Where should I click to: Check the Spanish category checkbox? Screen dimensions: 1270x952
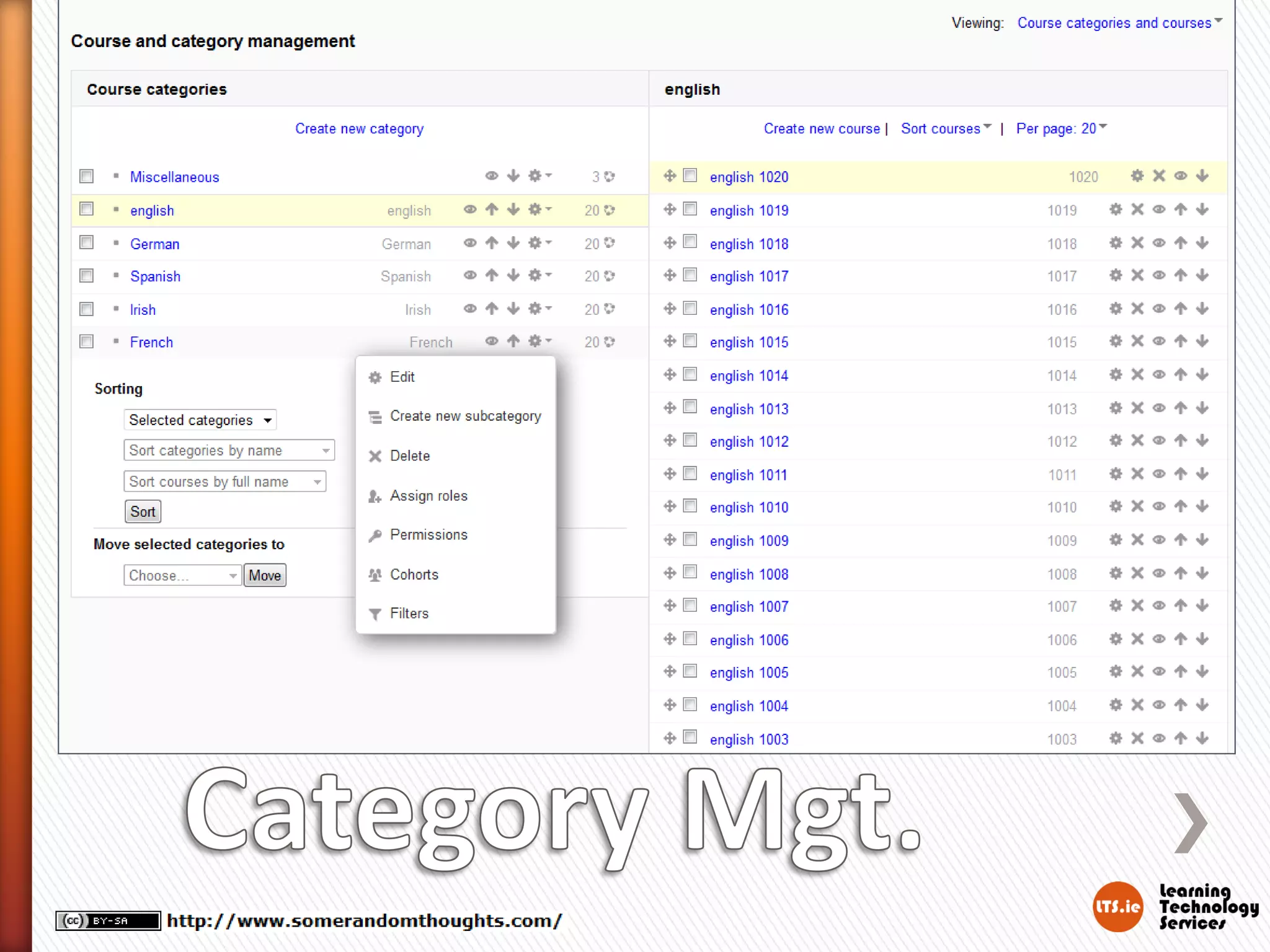click(x=87, y=276)
